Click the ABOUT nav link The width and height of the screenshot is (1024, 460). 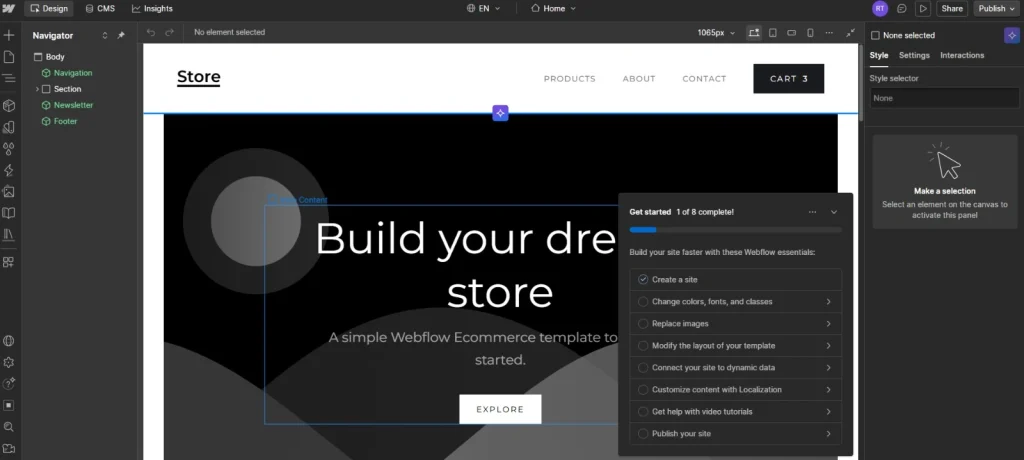coord(639,78)
